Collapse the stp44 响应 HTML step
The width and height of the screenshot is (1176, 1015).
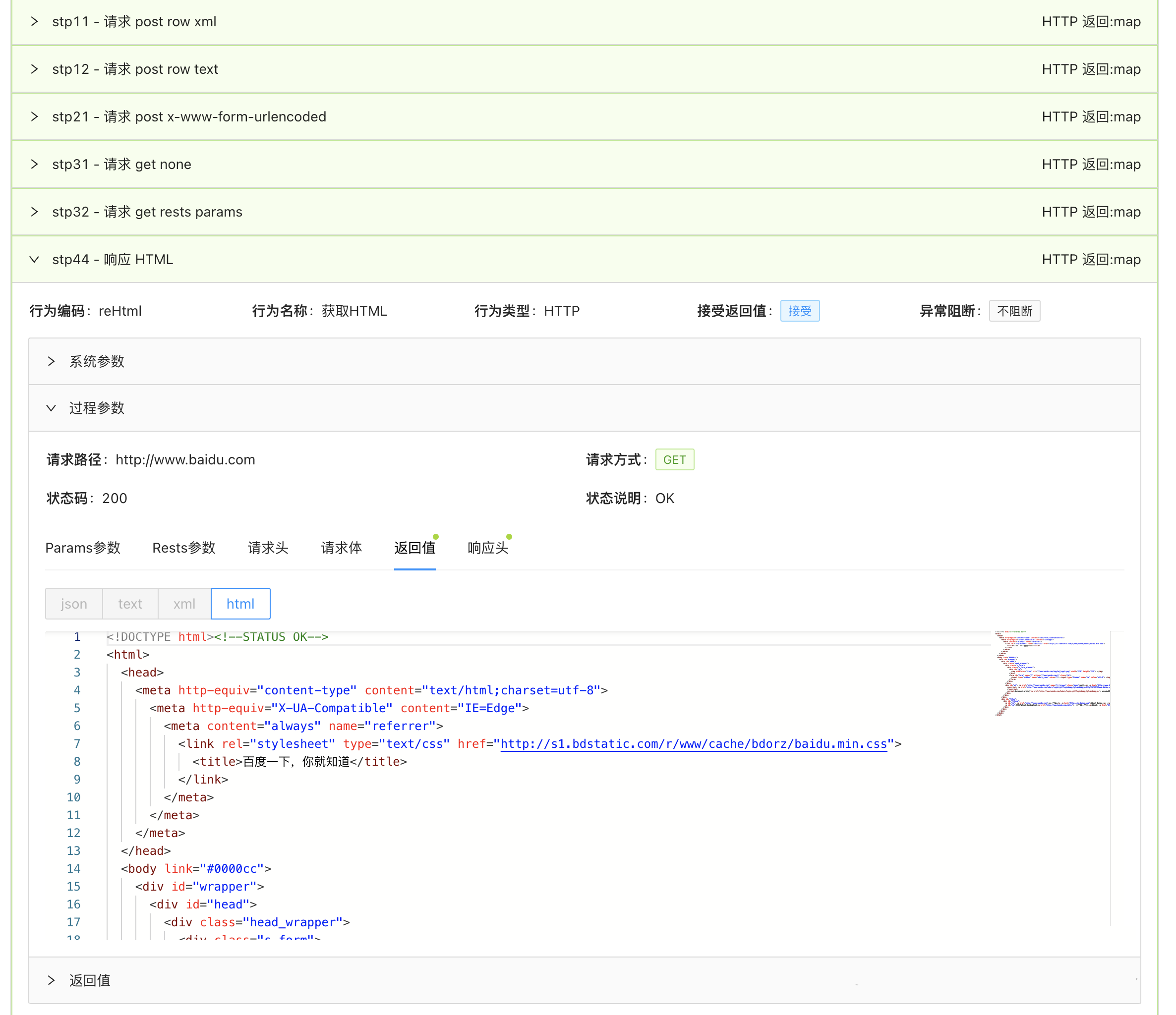[35, 260]
